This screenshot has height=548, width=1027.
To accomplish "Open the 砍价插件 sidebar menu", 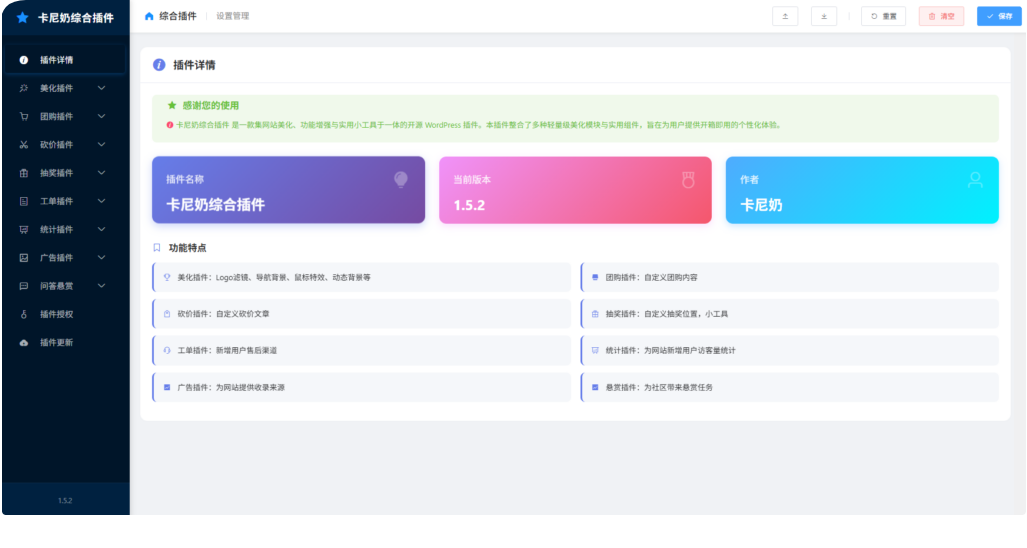I will pyautogui.click(x=64, y=144).
